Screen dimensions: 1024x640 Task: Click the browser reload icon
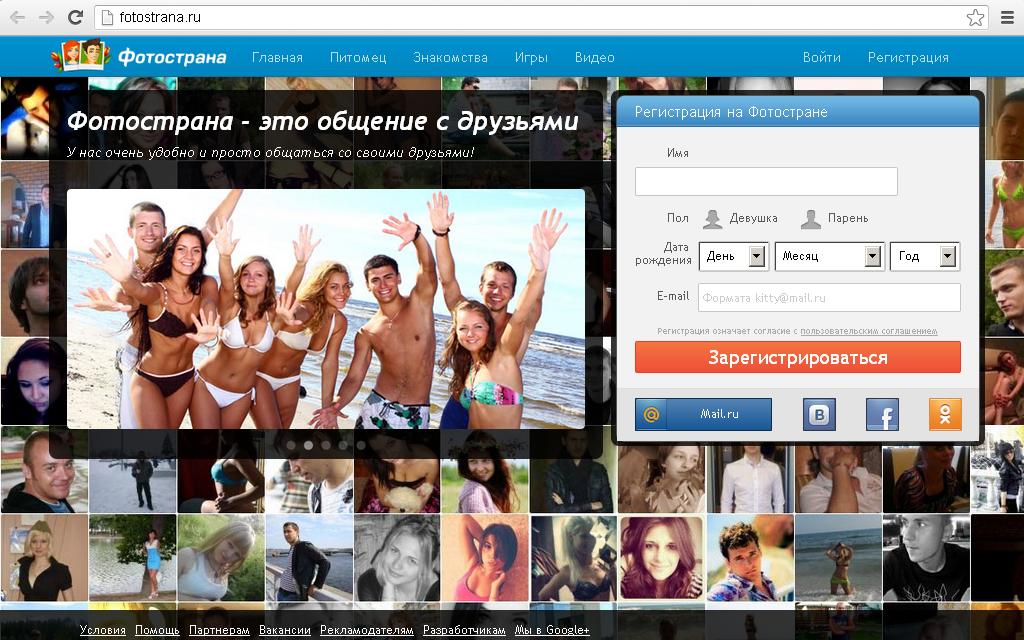pos(75,17)
